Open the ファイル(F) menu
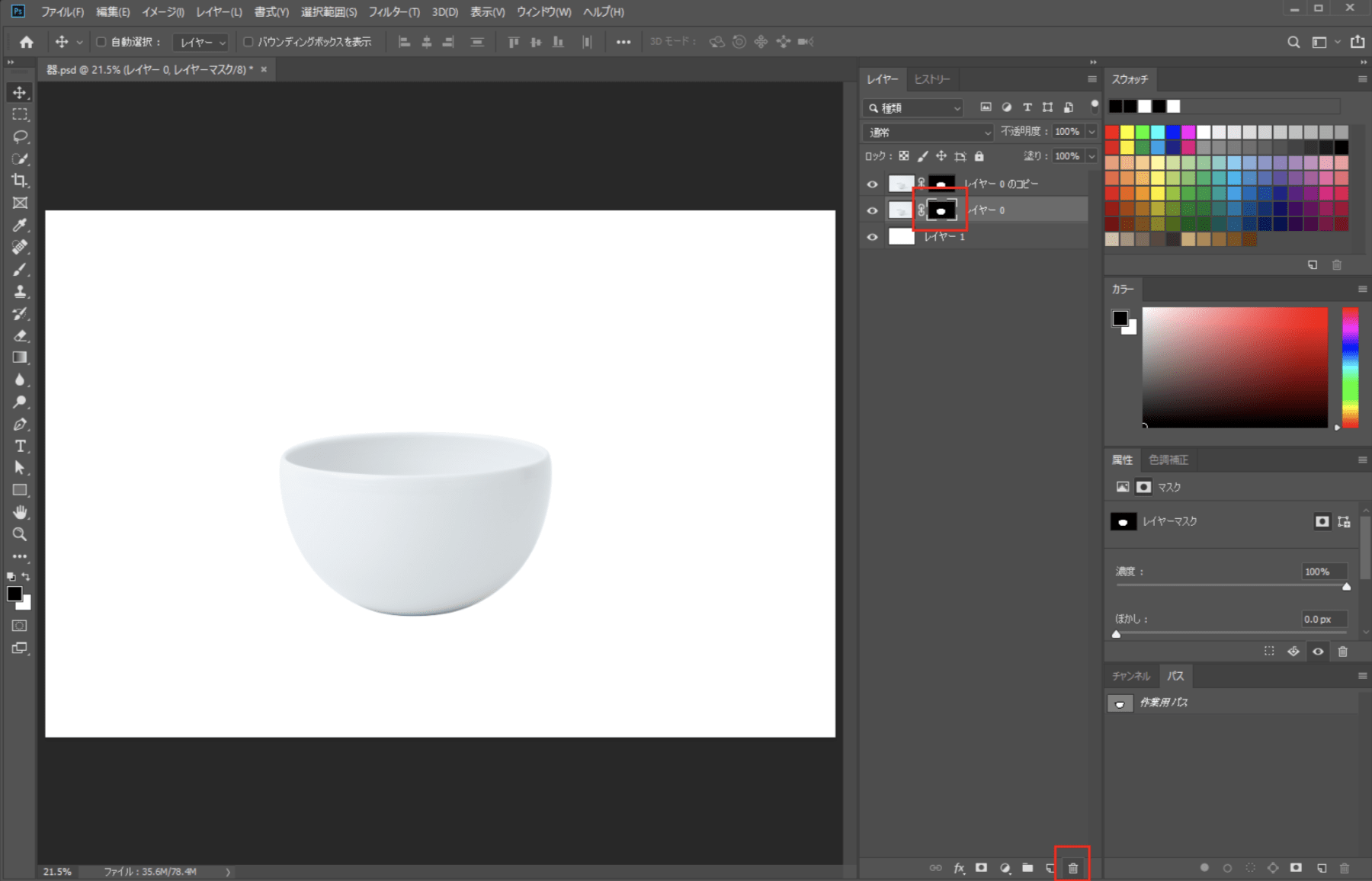The width and height of the screenshot is (1372, 881). 63,12
